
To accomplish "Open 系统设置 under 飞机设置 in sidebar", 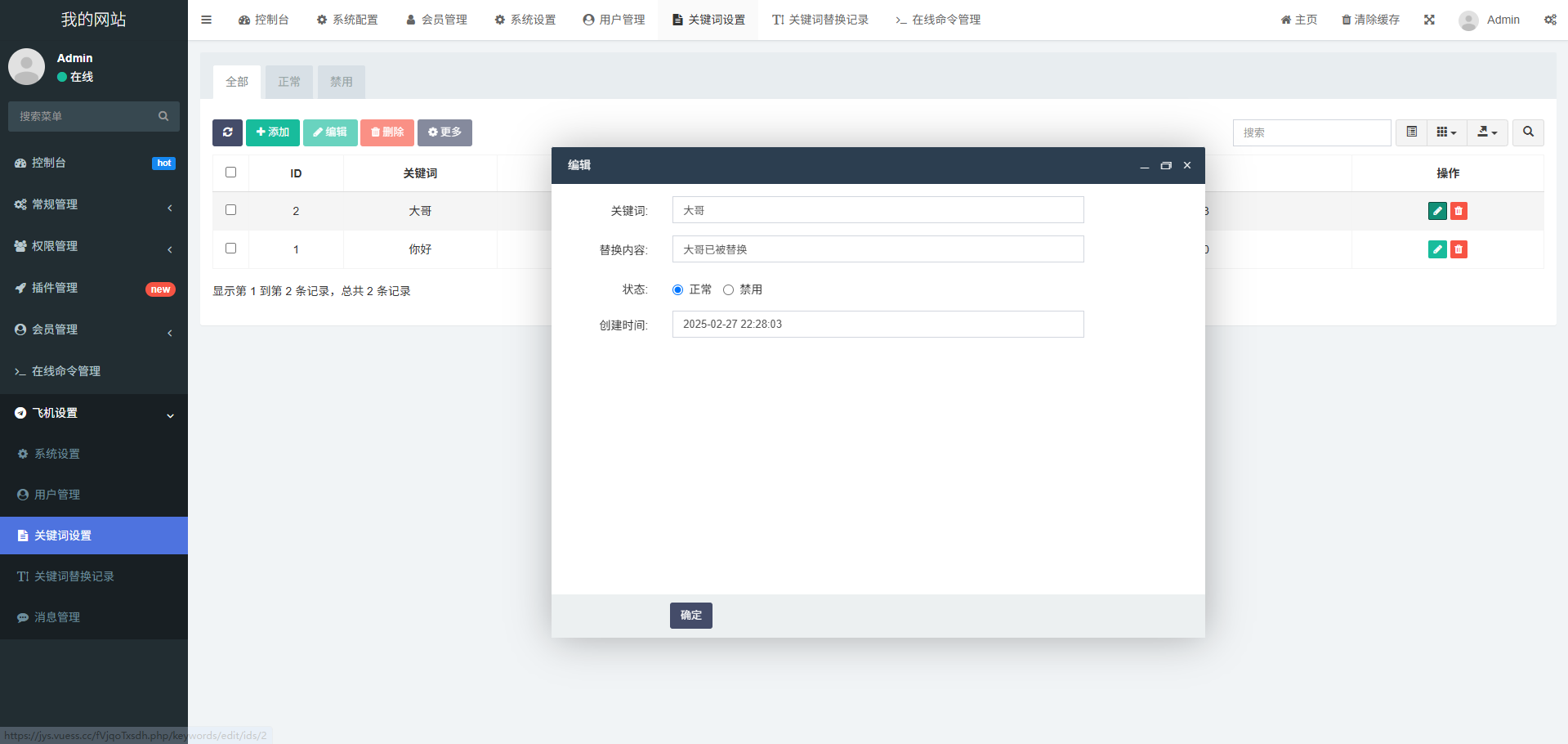I will (x=94, y=454).
